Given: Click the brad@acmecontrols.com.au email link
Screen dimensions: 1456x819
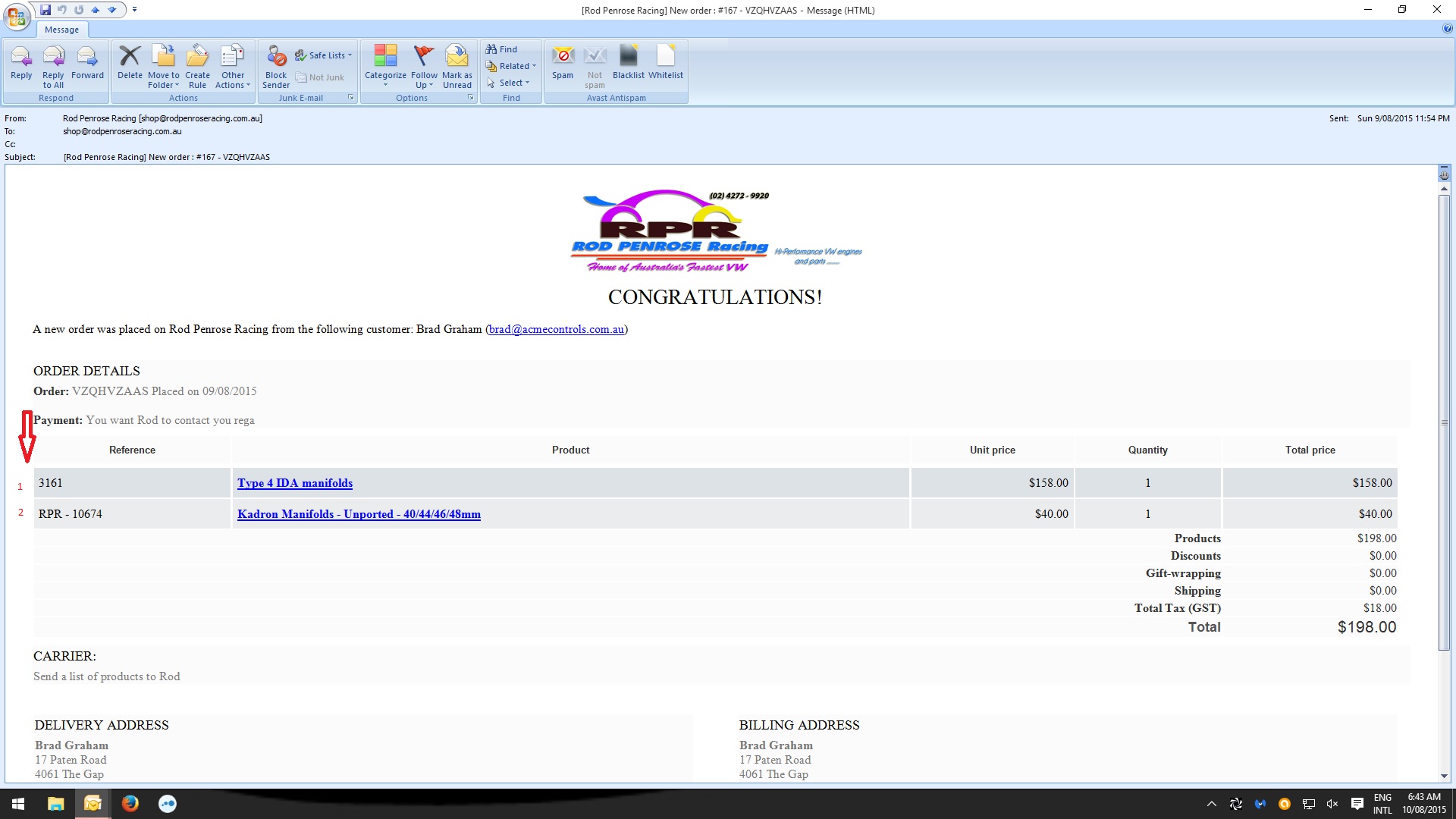Looking at the screenshot, I should click(557, 329).
